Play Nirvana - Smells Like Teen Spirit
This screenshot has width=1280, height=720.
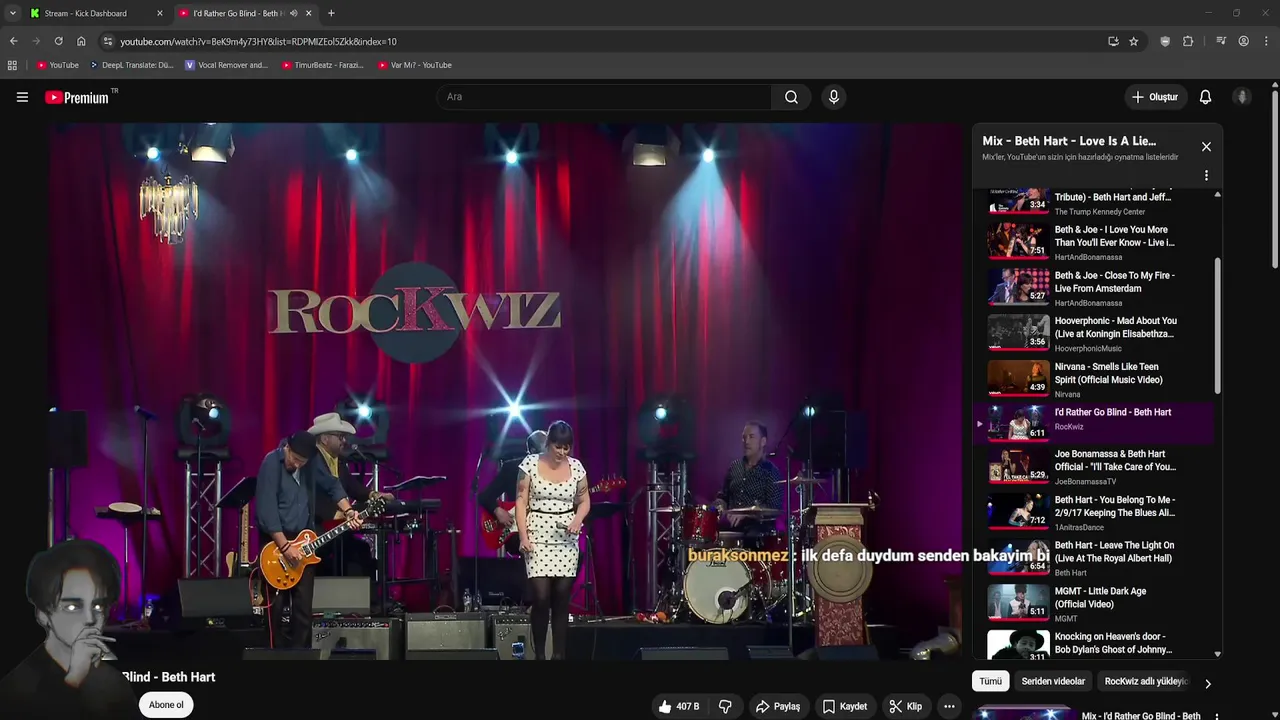click(x=1093, y=379)
